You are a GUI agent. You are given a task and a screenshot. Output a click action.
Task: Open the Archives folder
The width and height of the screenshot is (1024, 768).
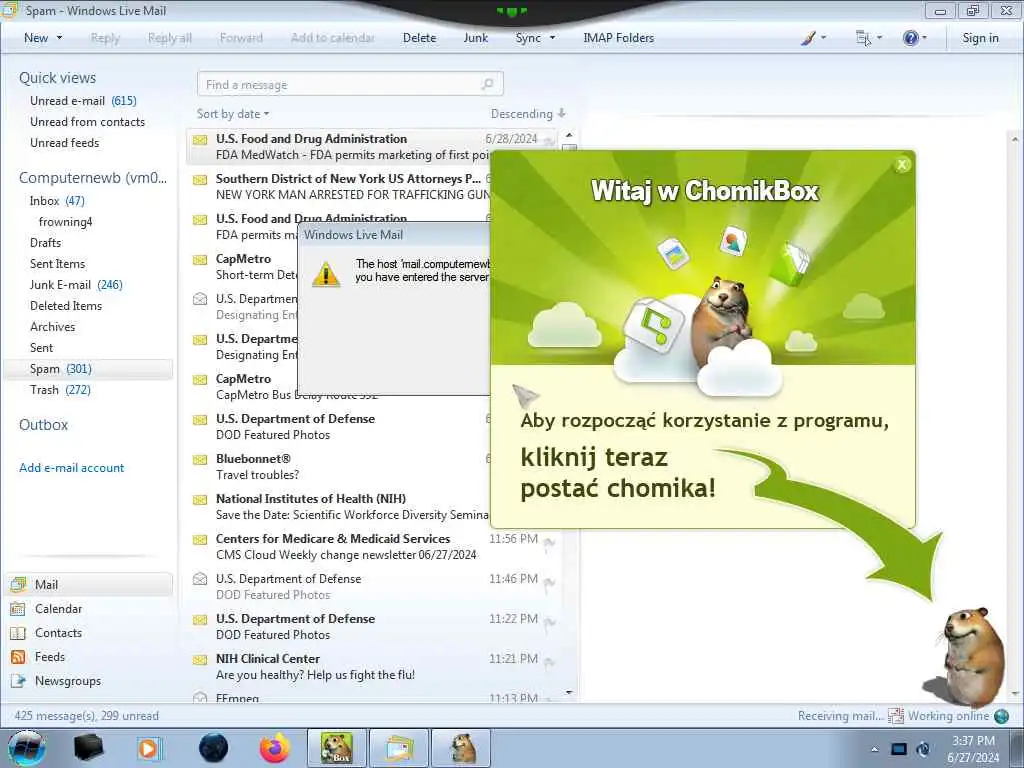tap(52, 327)
